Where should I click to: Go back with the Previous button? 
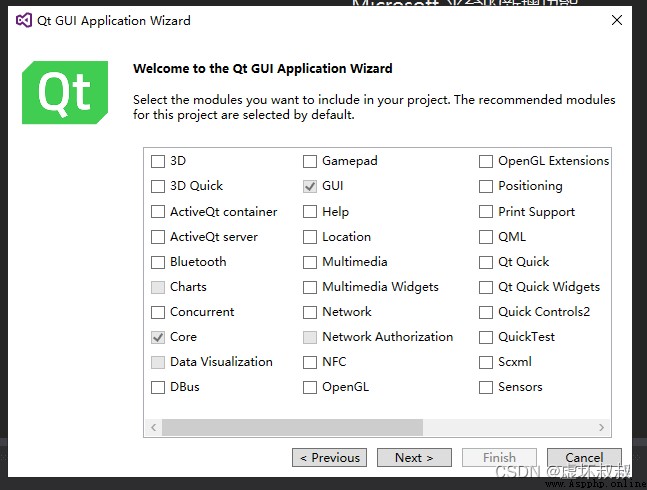[329, 457]
